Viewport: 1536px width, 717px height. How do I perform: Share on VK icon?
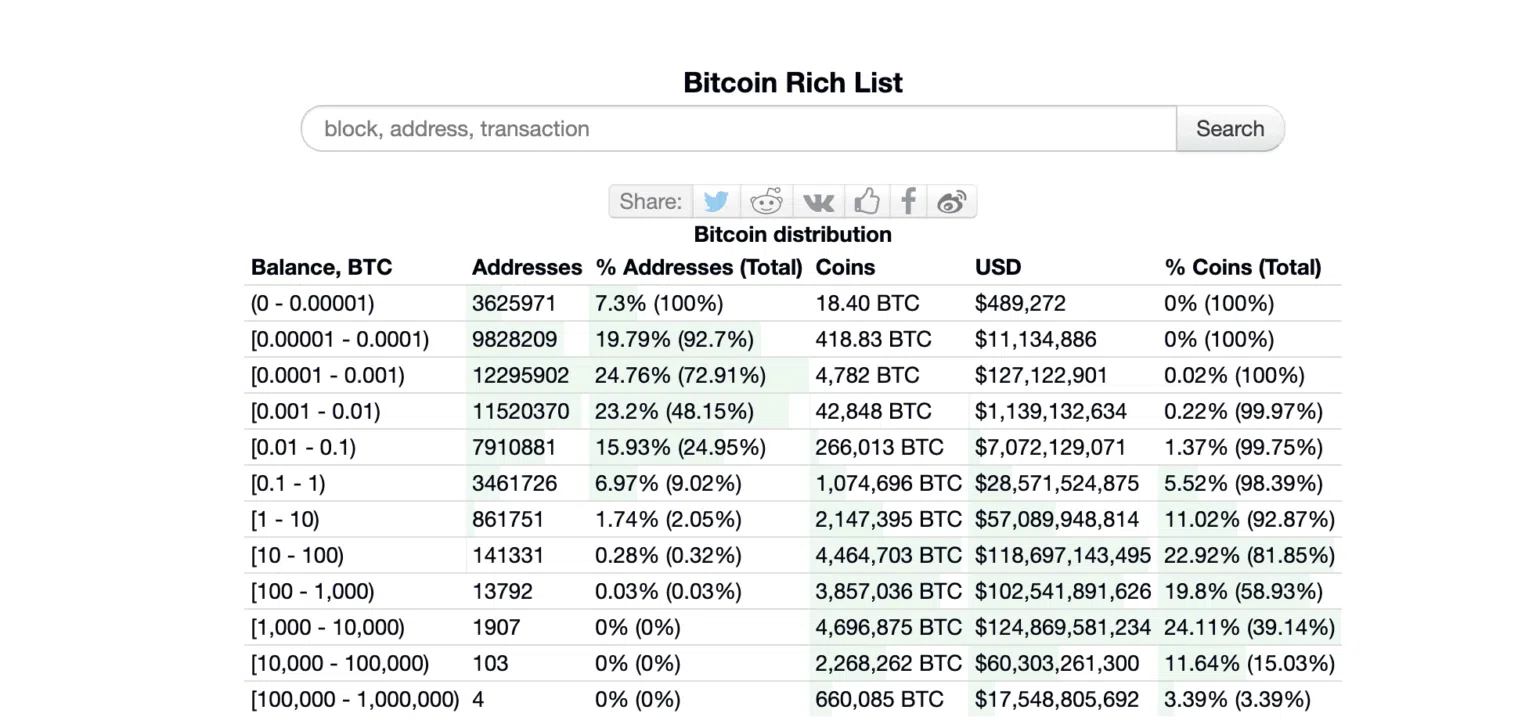[818, 201]
